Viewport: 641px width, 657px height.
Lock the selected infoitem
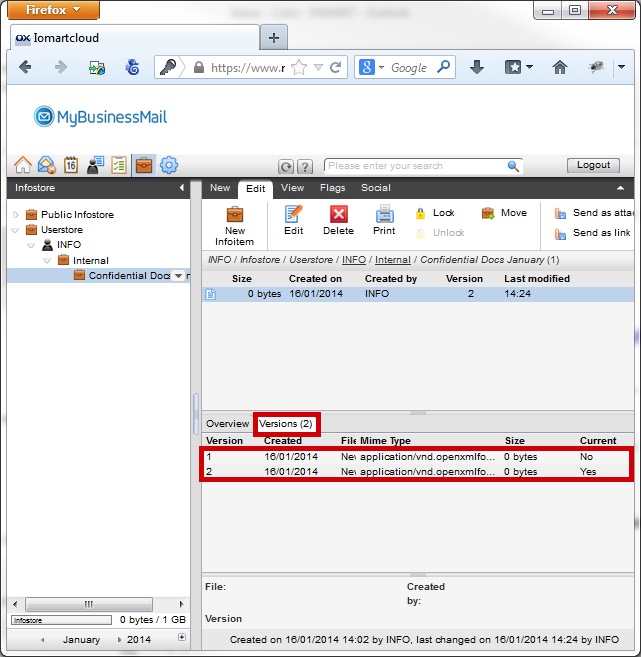point(435,213)
